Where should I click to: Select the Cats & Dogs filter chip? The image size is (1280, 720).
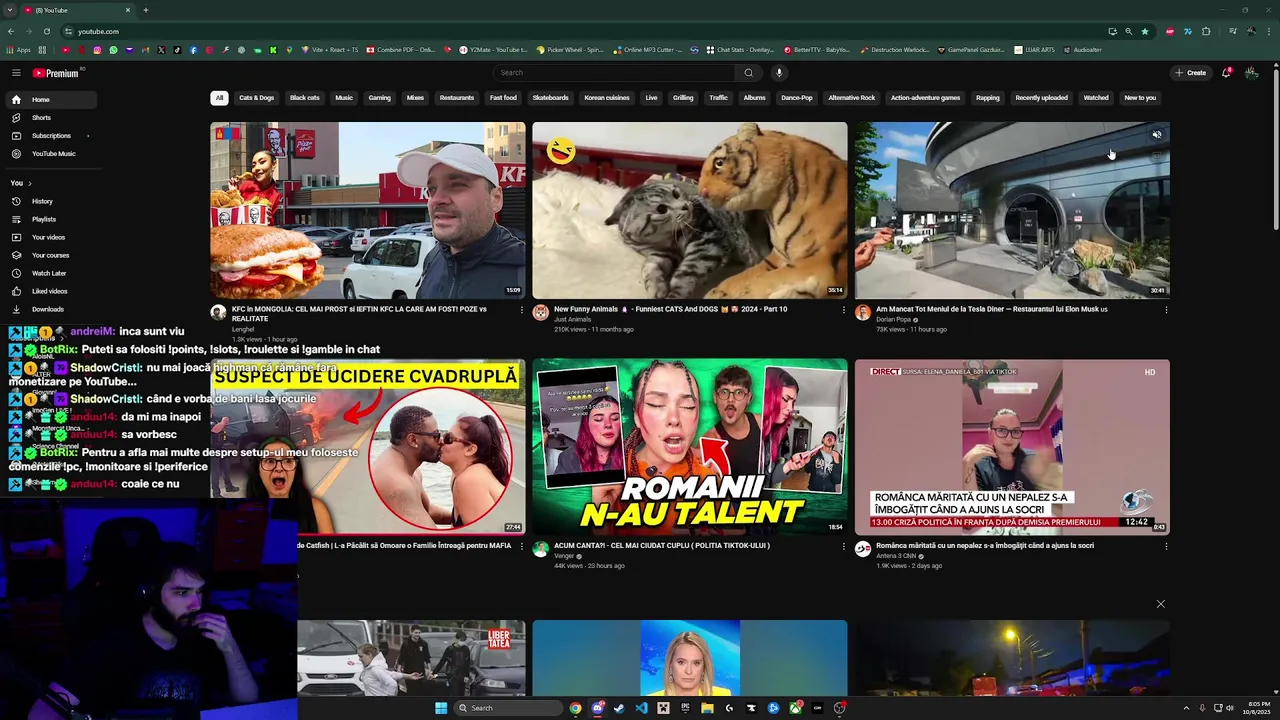click(256, 98)
